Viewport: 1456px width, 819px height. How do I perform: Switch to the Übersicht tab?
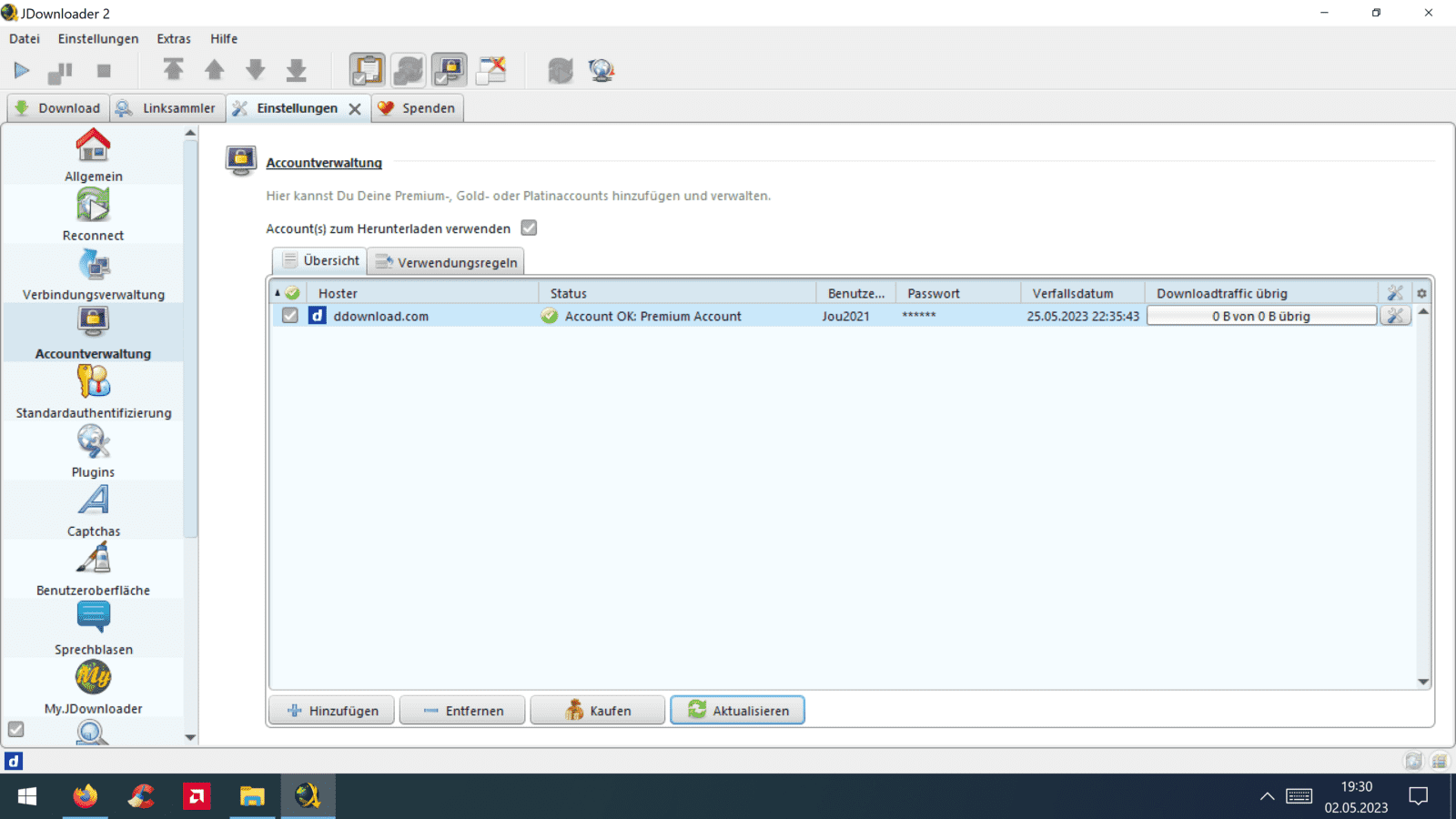point(320,260)
